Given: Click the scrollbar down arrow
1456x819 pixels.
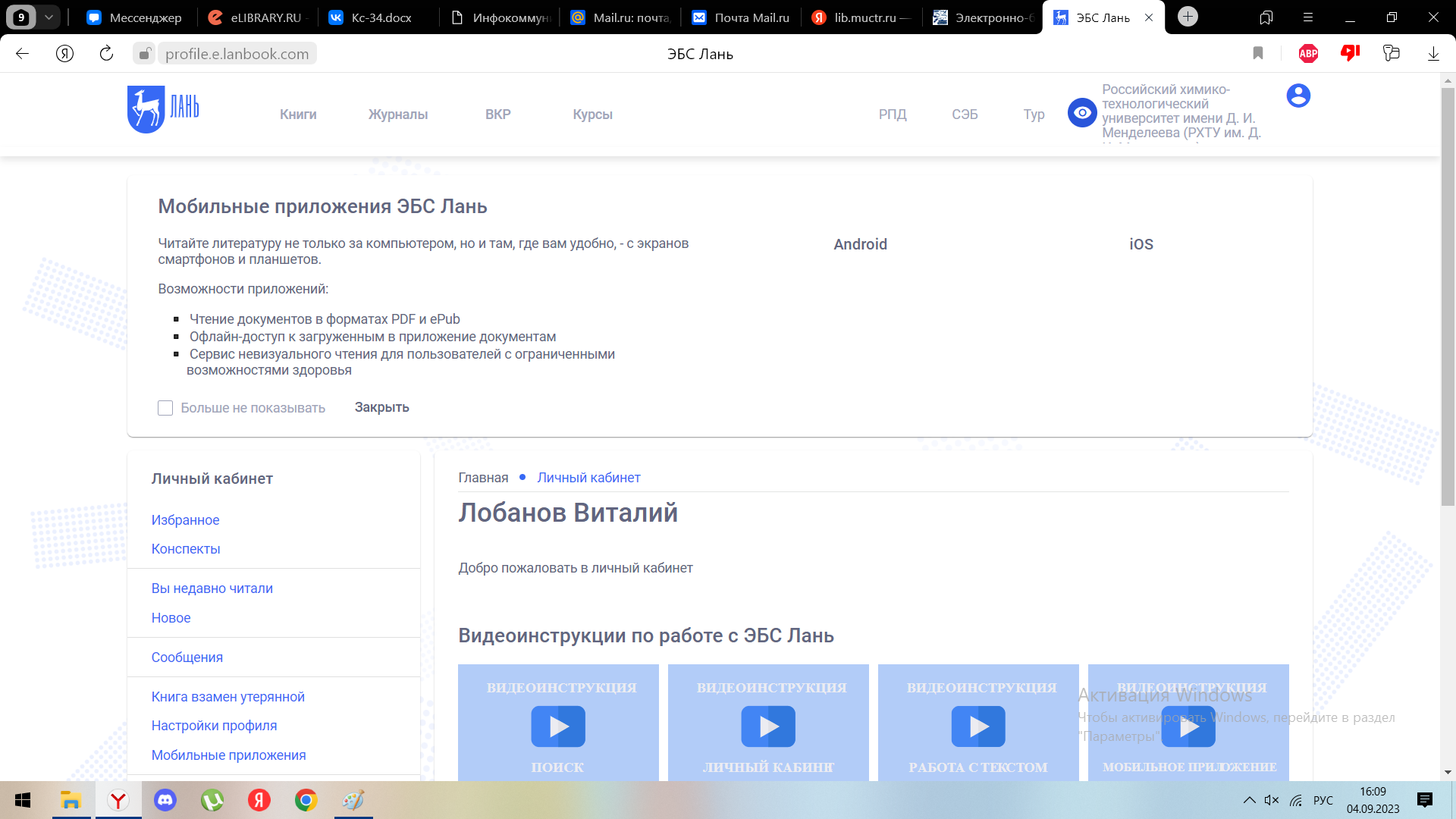Looking at the screenshot, I should point(1448,772).
